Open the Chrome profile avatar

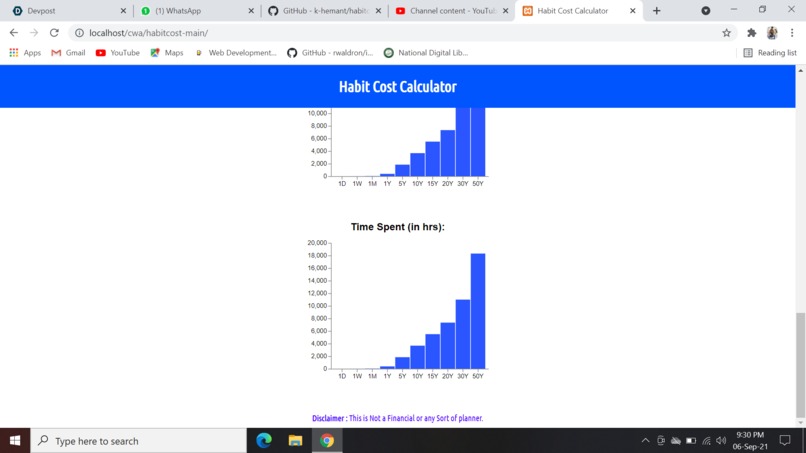click(772, 33)
